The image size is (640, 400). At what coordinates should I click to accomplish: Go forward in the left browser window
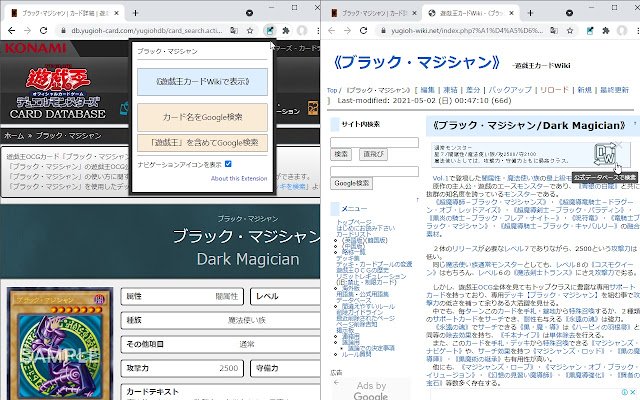[27, 31]
